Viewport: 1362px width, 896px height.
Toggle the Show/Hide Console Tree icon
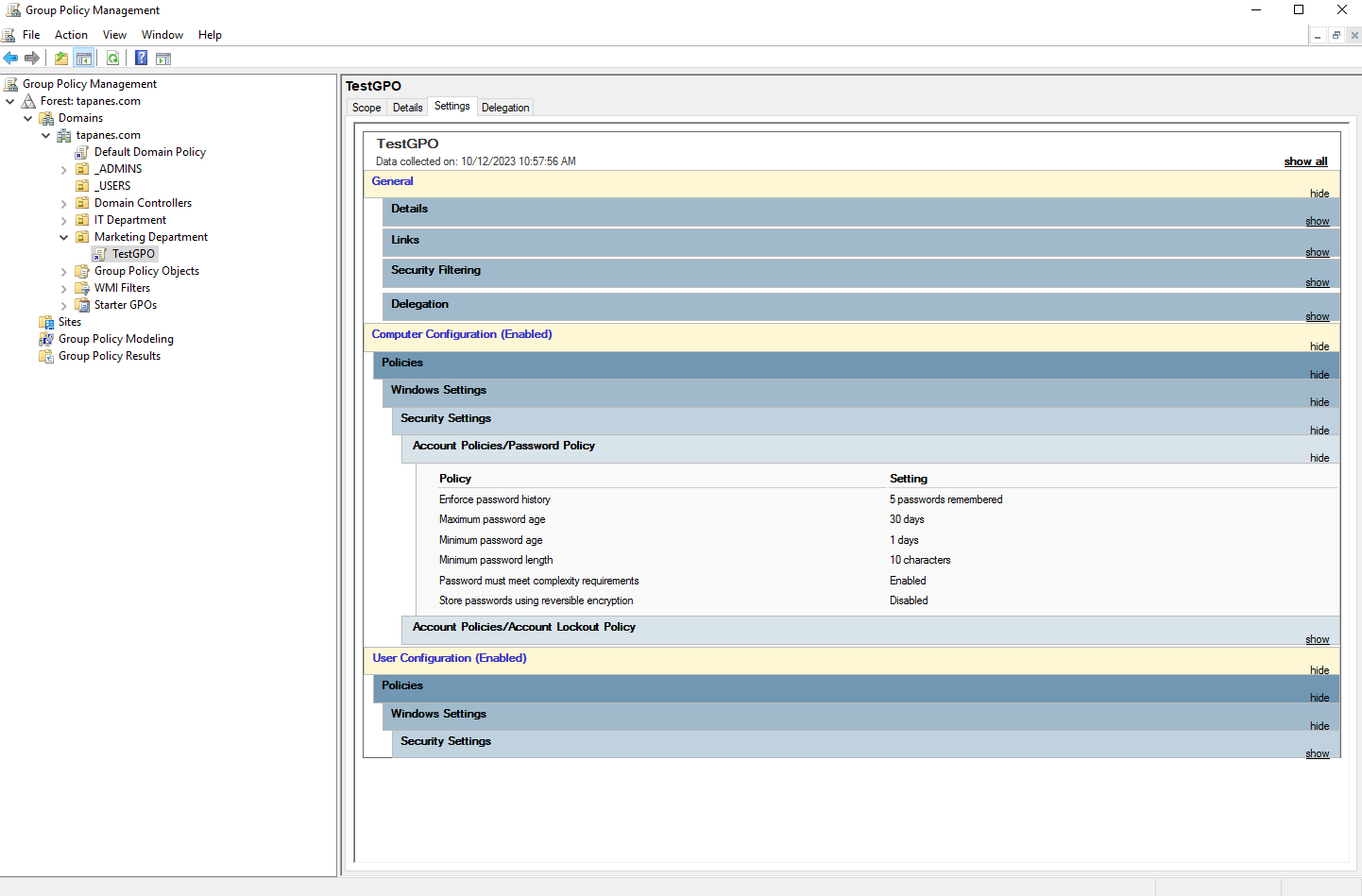[84, 59]
